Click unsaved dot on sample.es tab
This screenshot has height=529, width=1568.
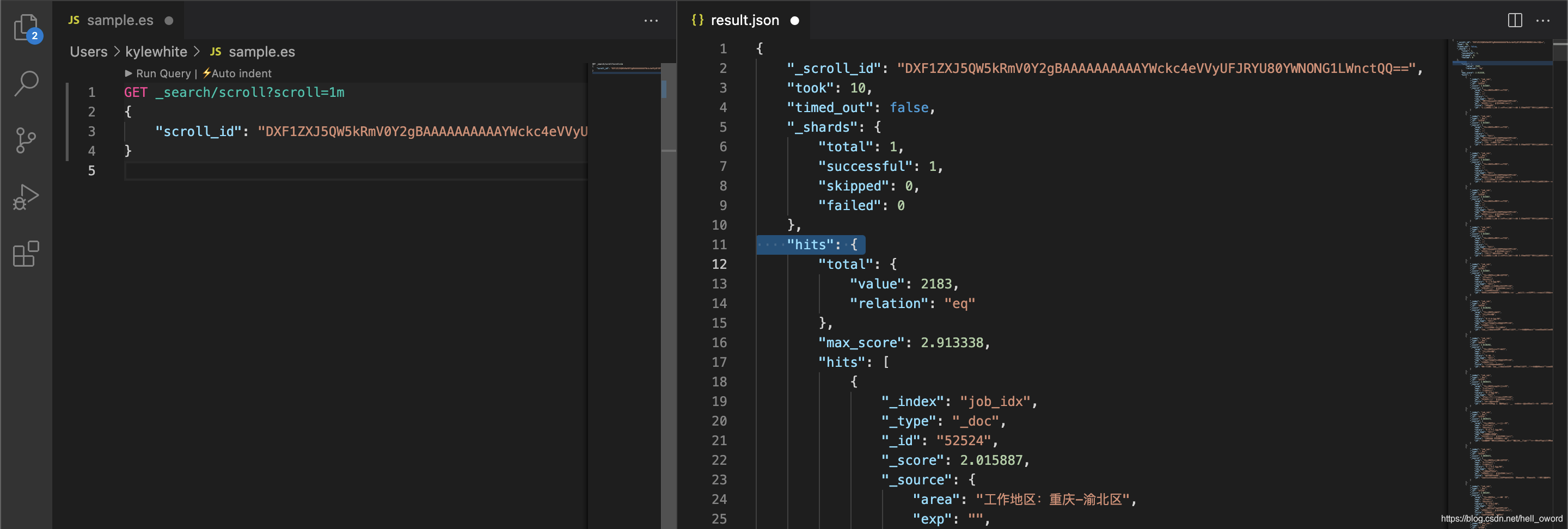coord(169,20)
